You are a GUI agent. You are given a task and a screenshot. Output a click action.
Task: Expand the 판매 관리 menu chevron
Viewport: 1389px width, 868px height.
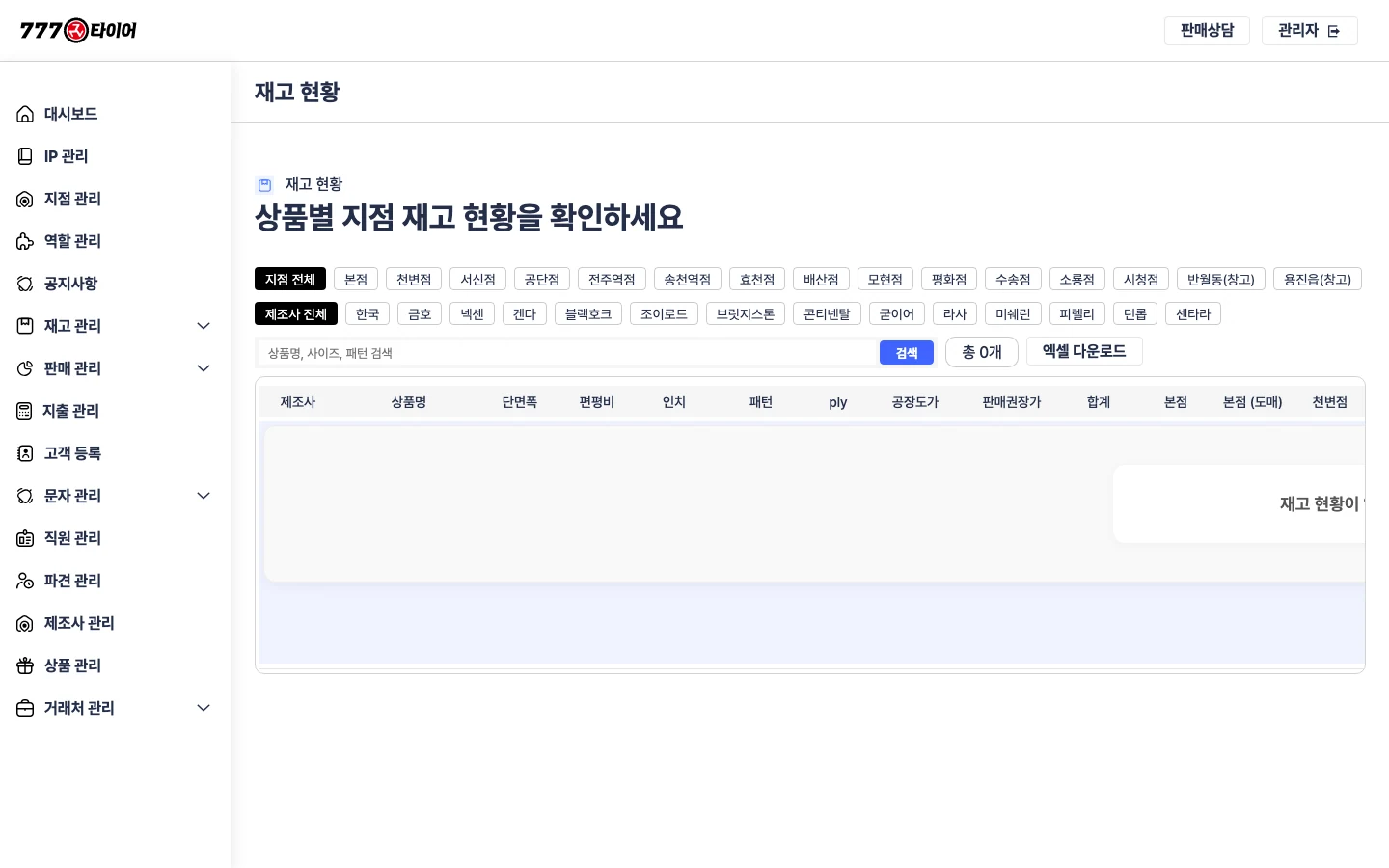point(204,368)
